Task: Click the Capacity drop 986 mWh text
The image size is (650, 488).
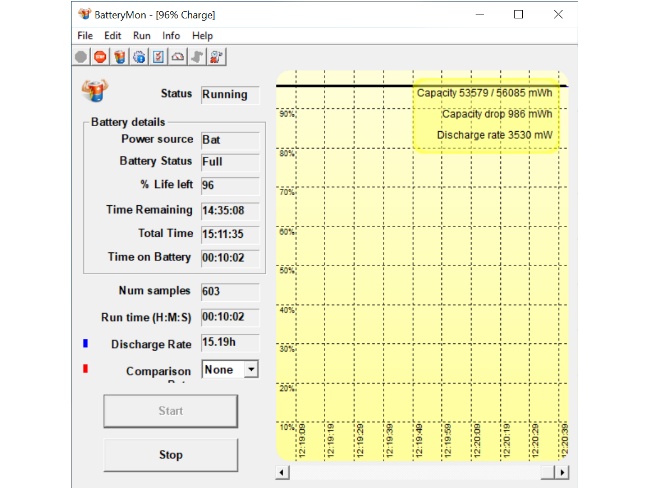Action: (497, 114)
